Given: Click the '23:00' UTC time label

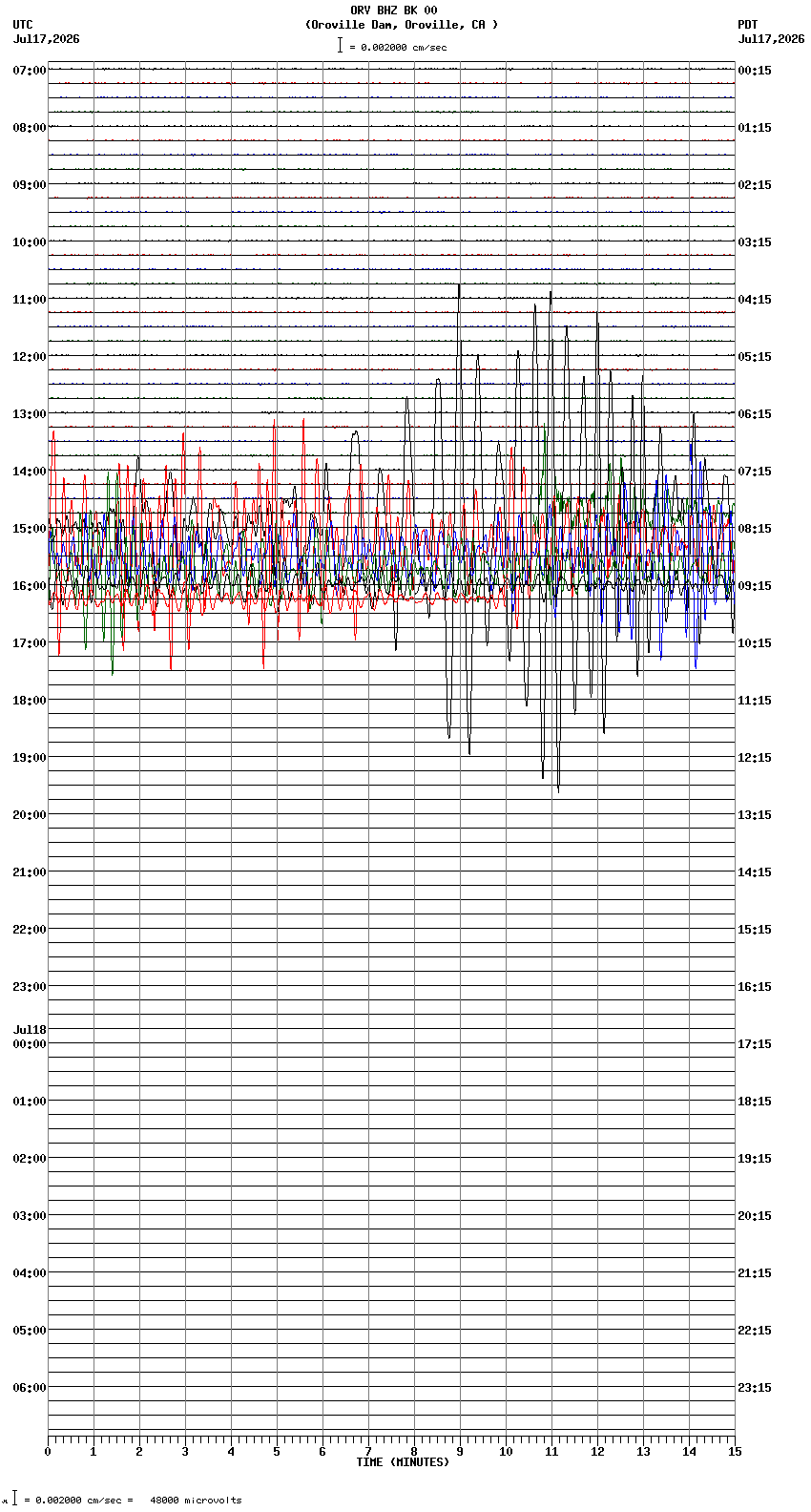Looking at the screenshot, I should tap(30, 987).
